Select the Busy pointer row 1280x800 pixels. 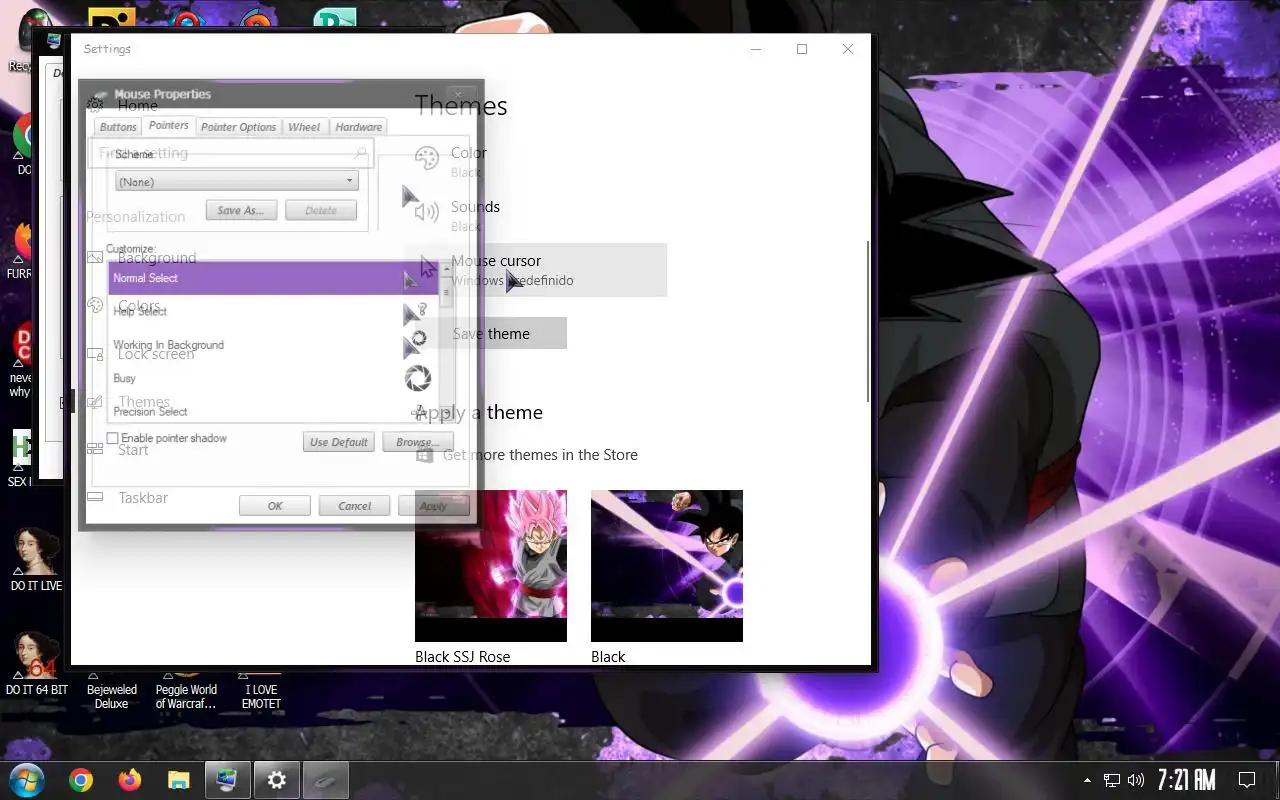pyautogui.click(x=273, y=378)
